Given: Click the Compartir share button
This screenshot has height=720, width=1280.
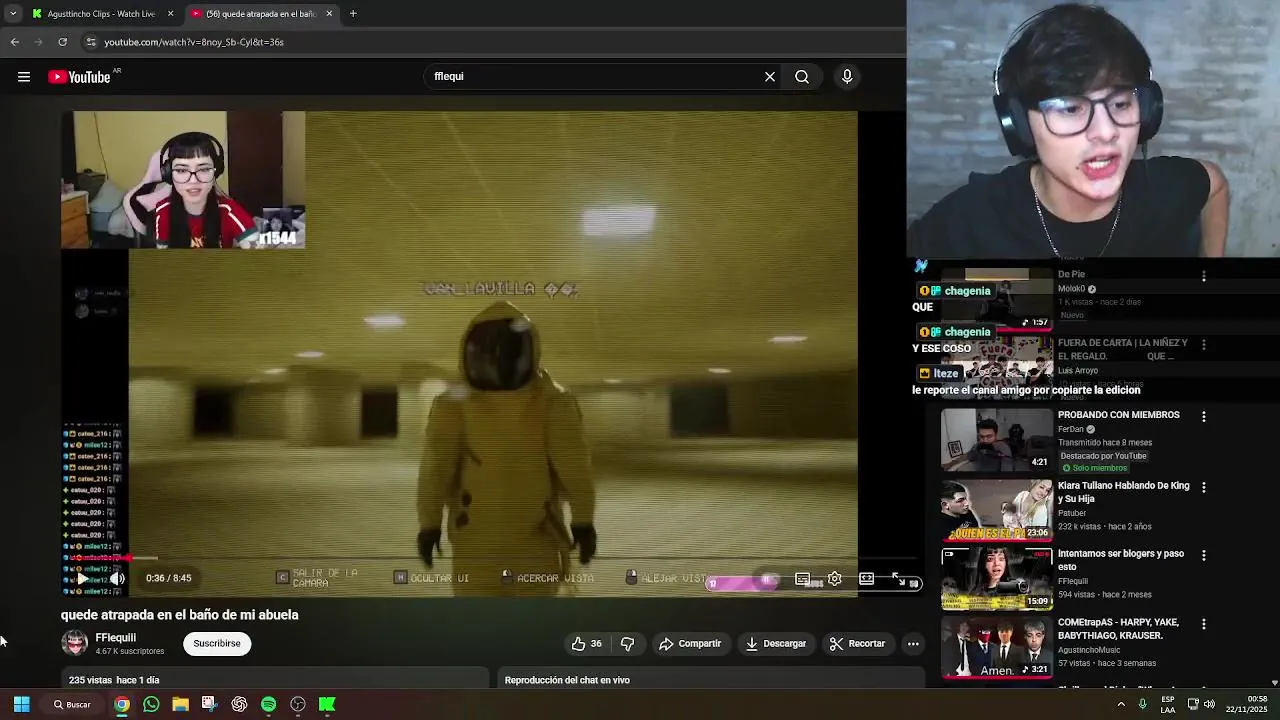Looking at the screenshot, I should 690,644.
